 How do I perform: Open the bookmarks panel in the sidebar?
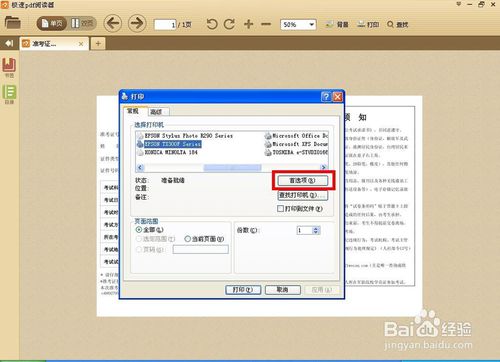pyautogui.click(x=9, y=67)
